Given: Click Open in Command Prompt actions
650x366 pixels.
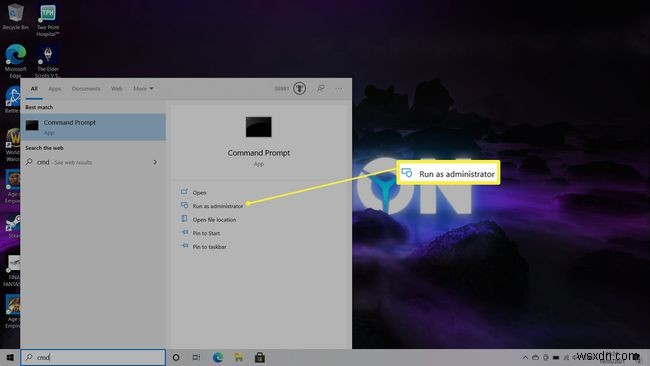Looking at the screenshot, I should point(199,192).
